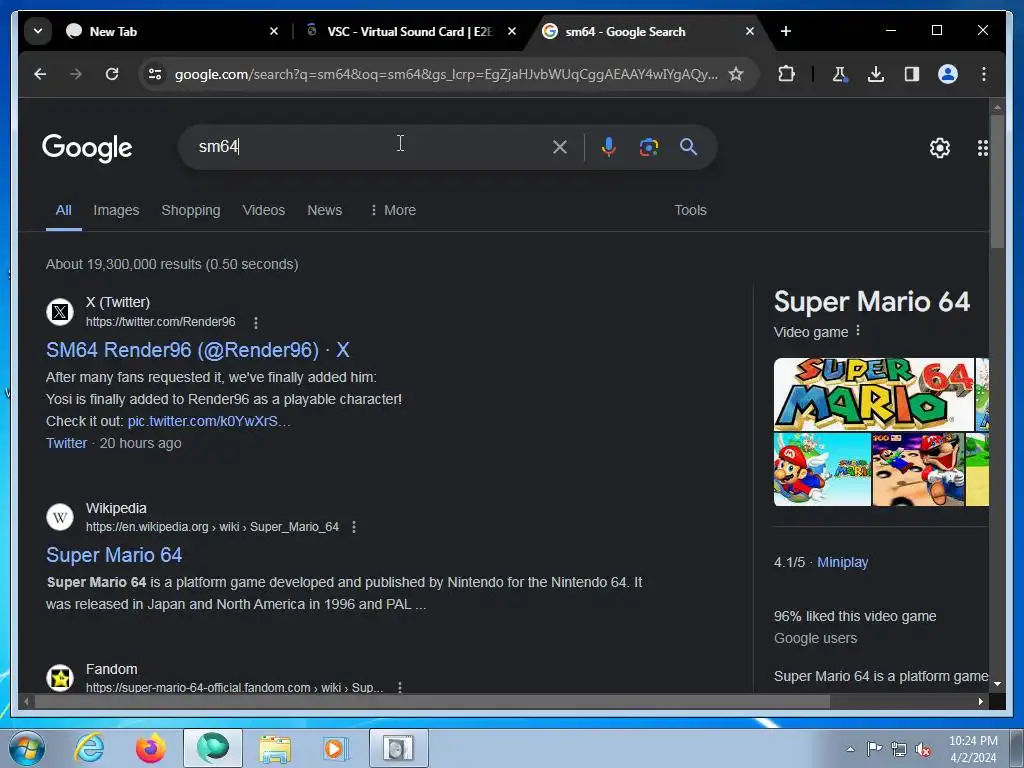Viewport: 1024px width, 768px height.
Task: Switch to the New Tab tab
Action: tap(170, 31)
